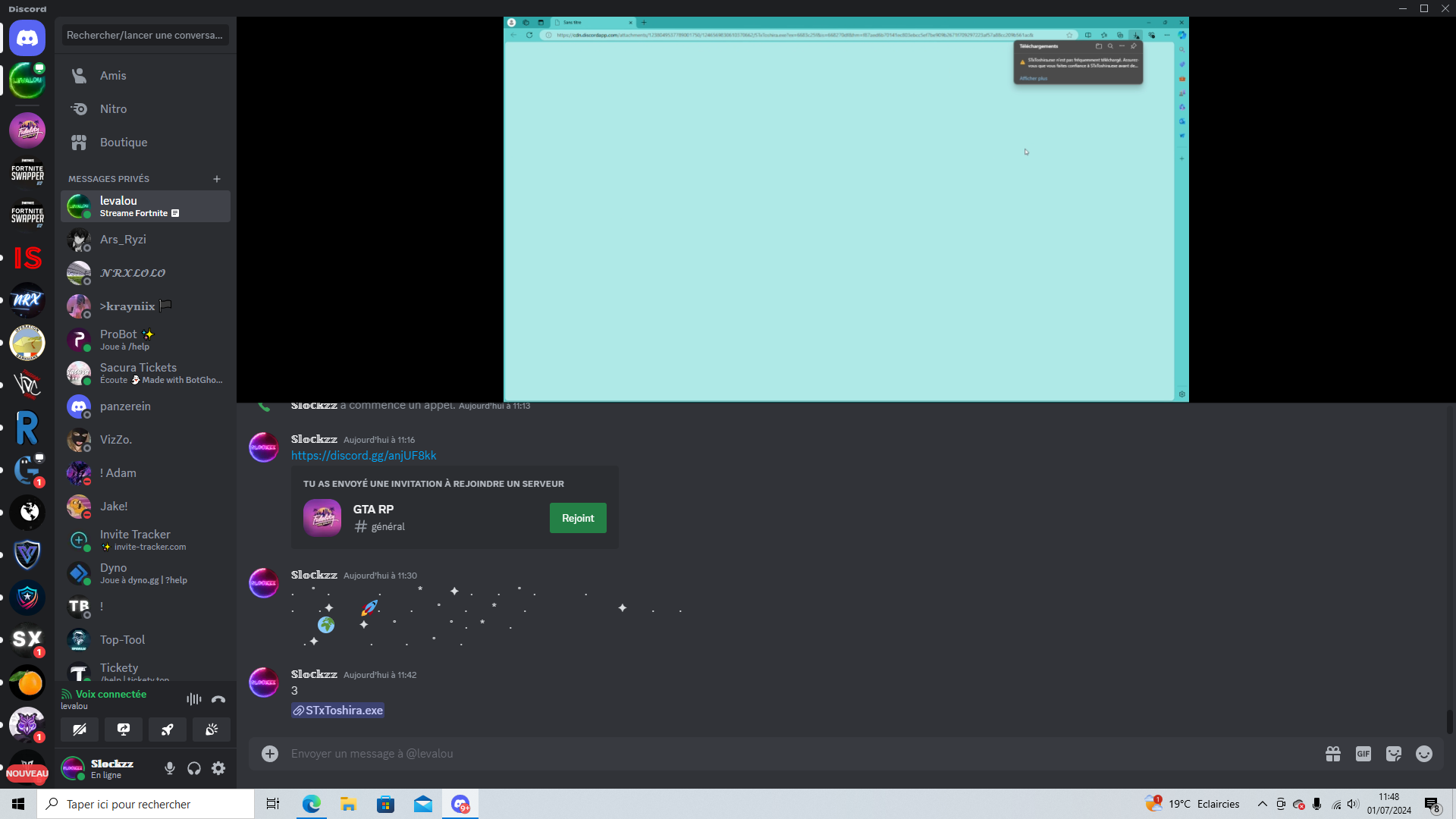Click the Windows taskbar search box

coord(146,804)
